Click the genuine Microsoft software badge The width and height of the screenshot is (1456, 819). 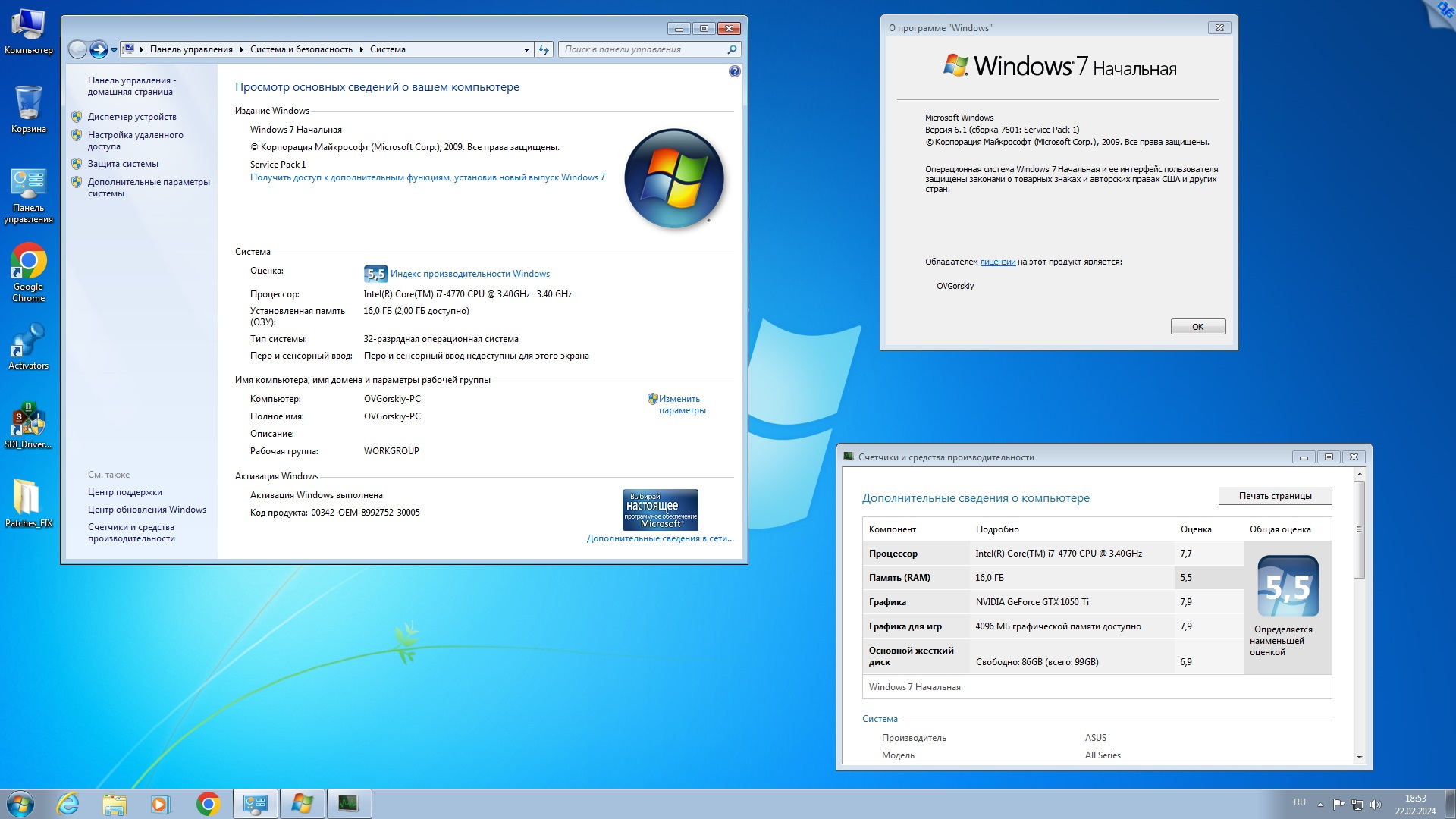(661, 510)
